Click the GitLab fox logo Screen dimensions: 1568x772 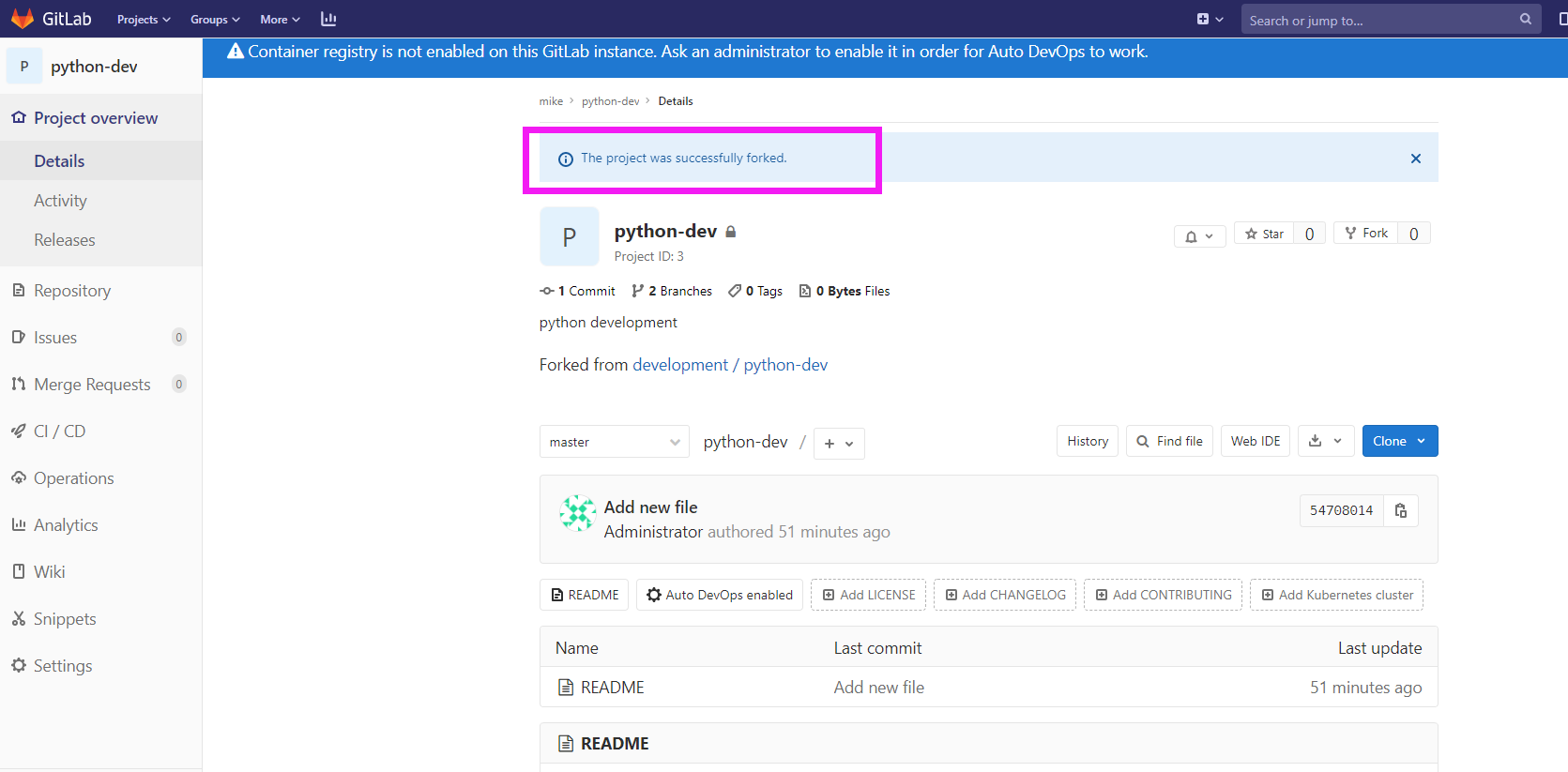[23, 19]
